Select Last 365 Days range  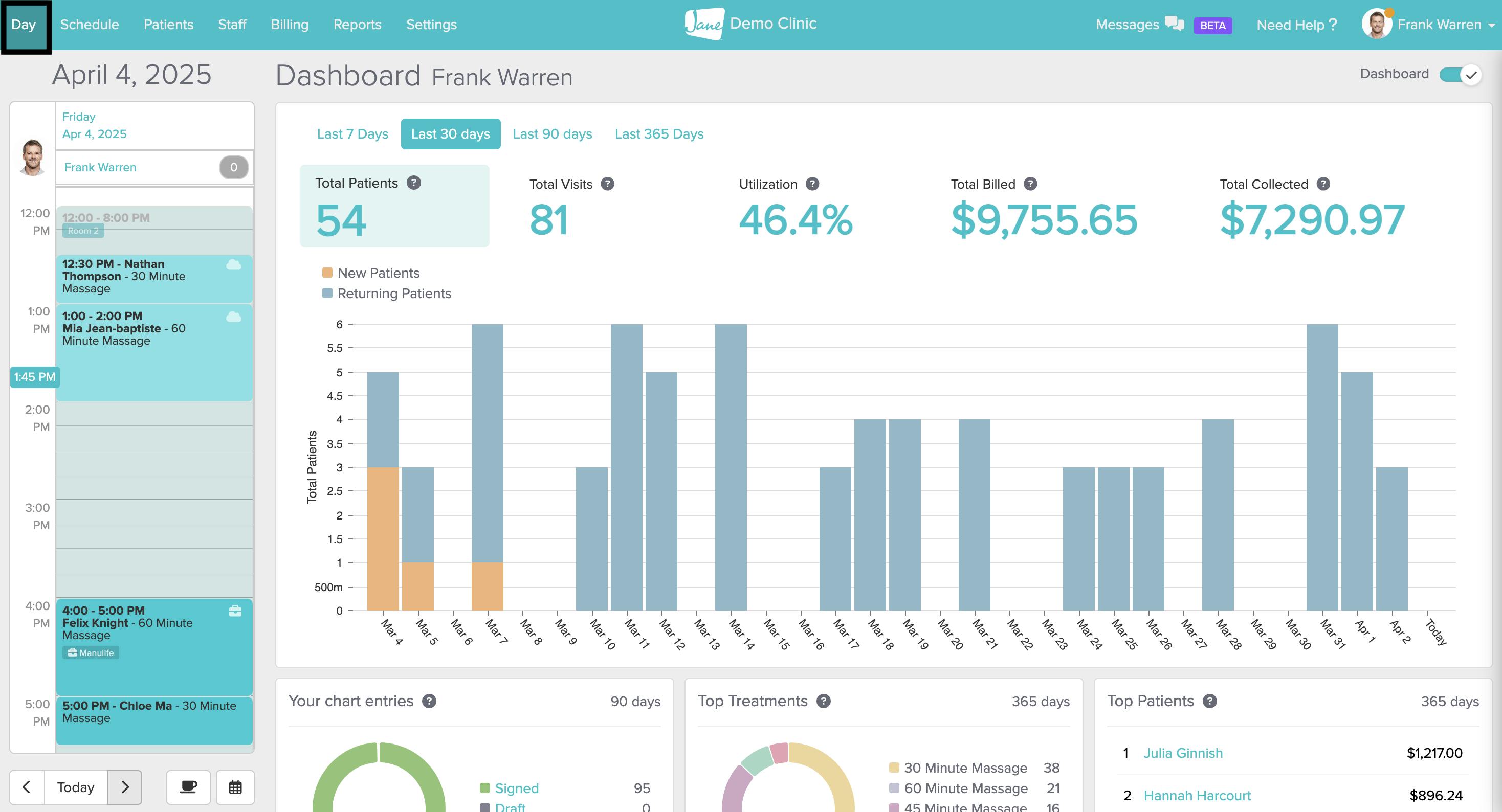pos(659,134)
